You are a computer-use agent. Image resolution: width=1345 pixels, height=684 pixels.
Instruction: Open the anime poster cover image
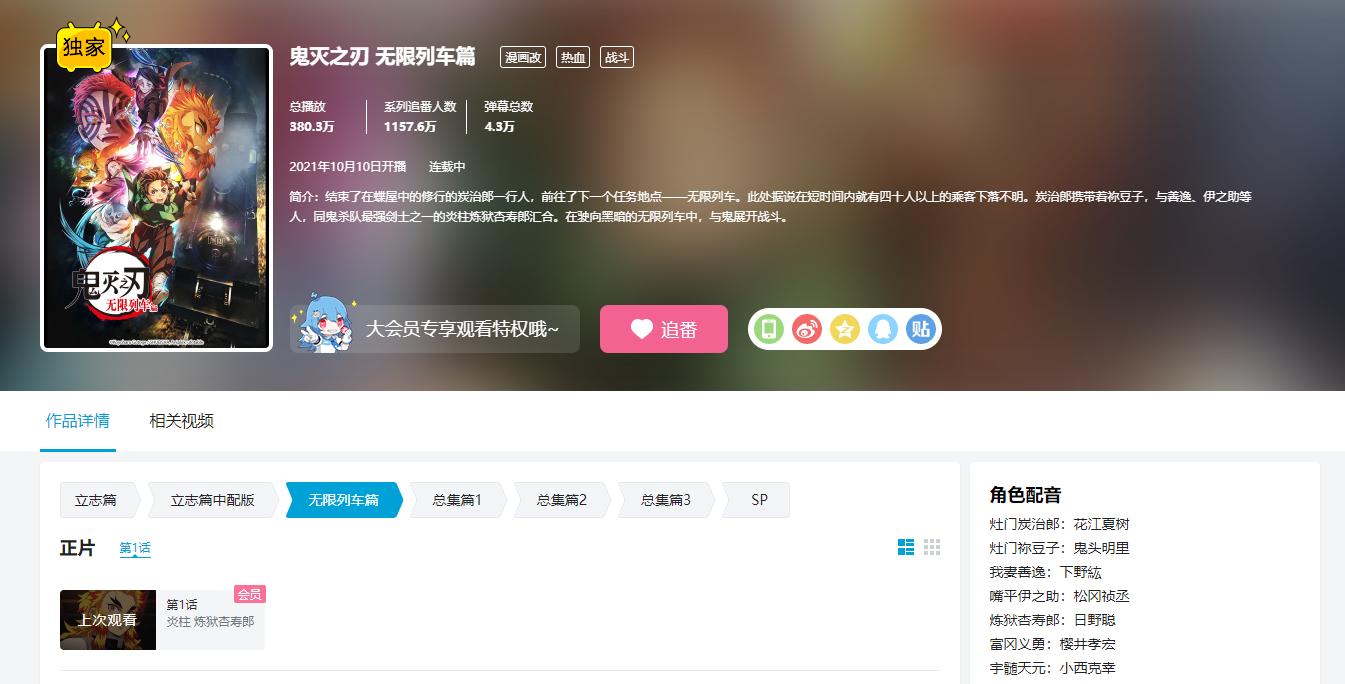156,198
